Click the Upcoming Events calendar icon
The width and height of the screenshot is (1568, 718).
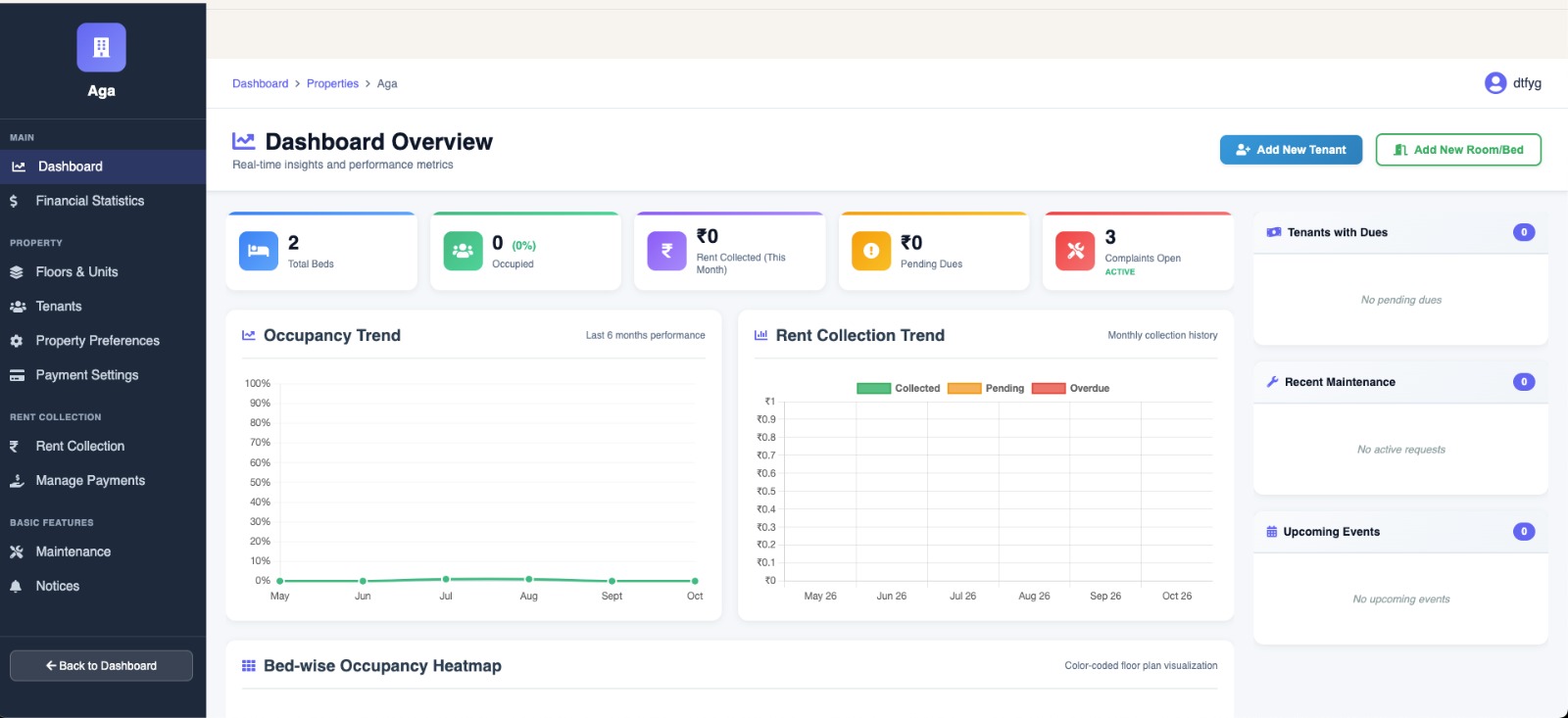1272,532
